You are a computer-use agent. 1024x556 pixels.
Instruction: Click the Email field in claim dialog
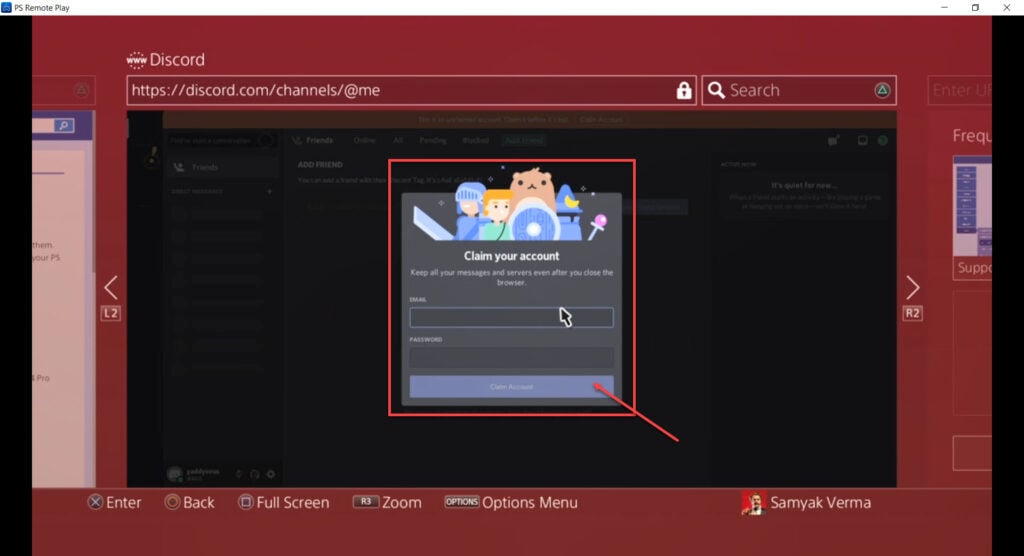point(511,318)
